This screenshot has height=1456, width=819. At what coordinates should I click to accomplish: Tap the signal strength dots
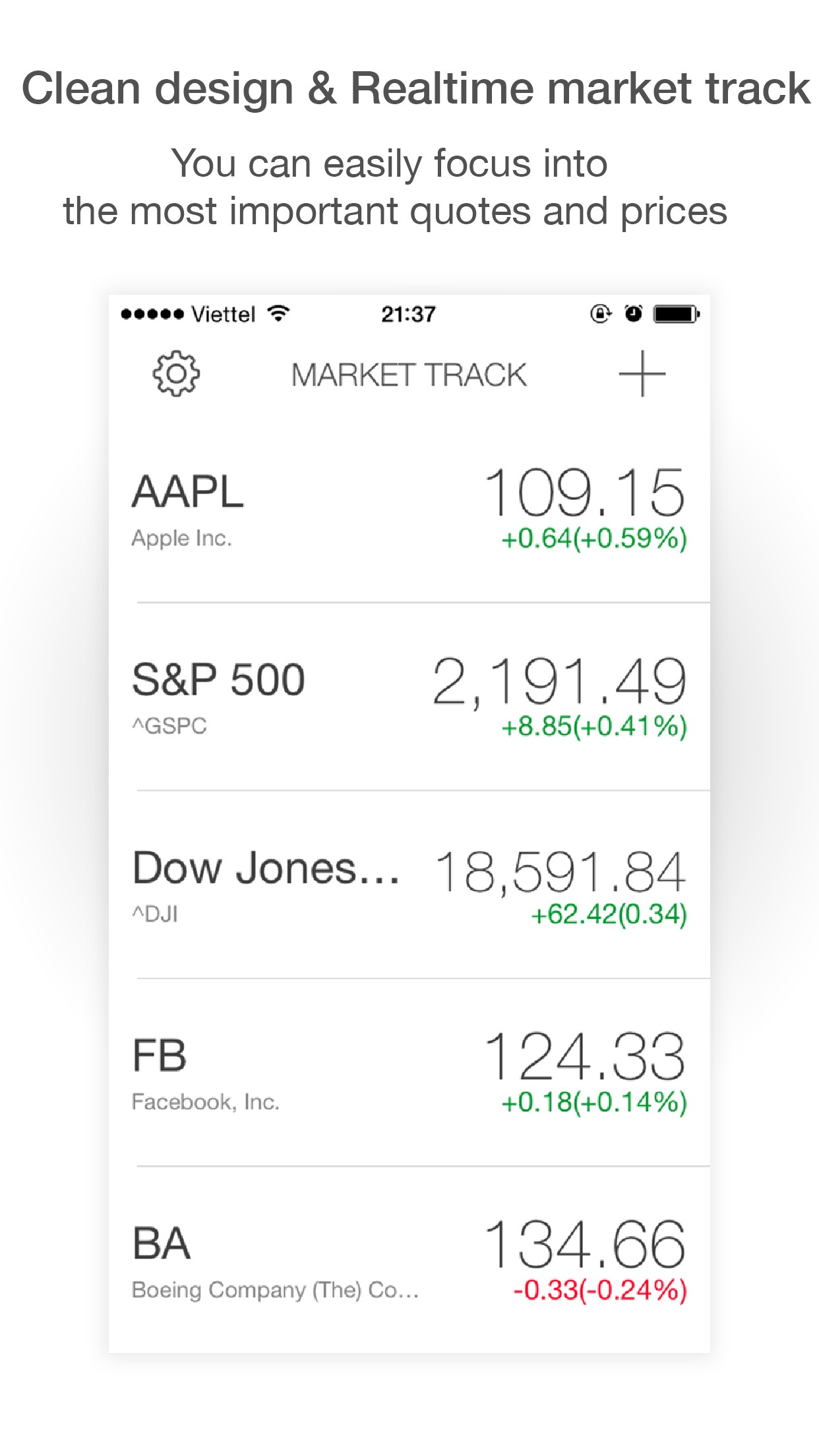click(x=152, y=314)
